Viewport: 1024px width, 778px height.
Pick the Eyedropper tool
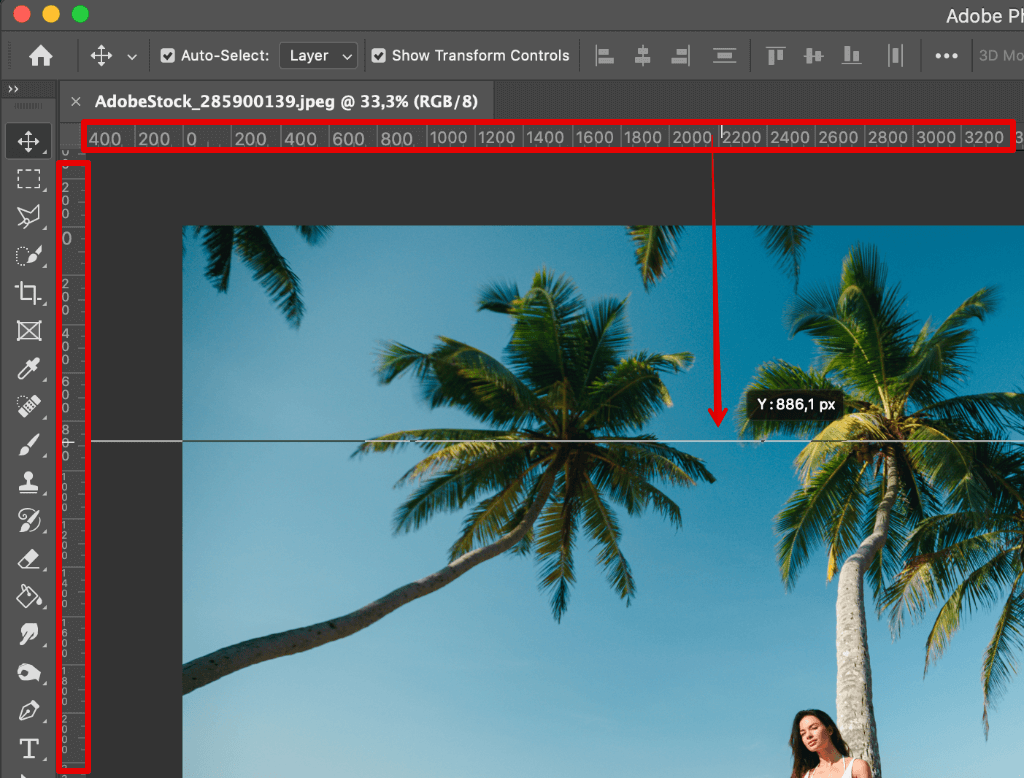point(28,369)
